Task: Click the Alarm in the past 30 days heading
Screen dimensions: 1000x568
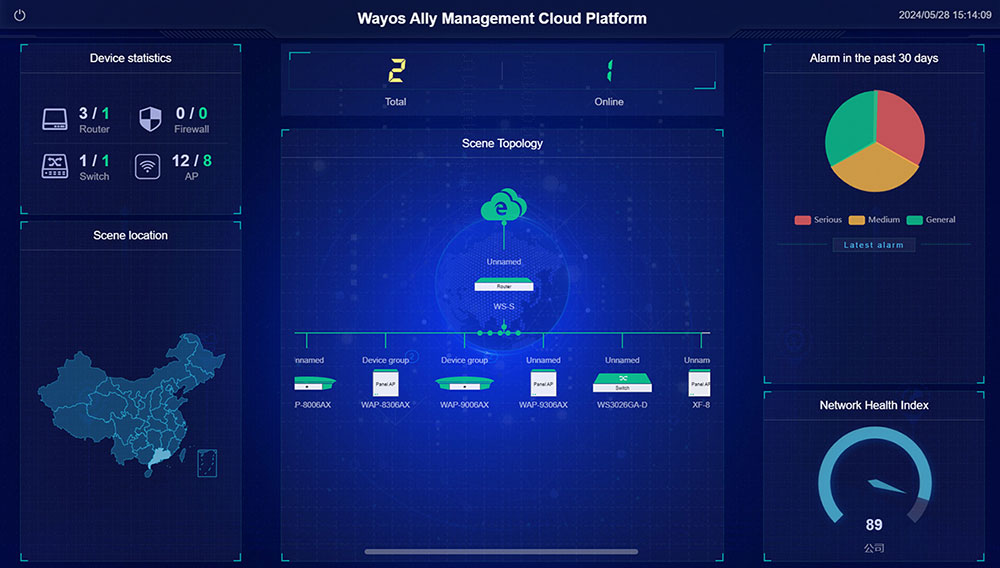Action: 874,58
